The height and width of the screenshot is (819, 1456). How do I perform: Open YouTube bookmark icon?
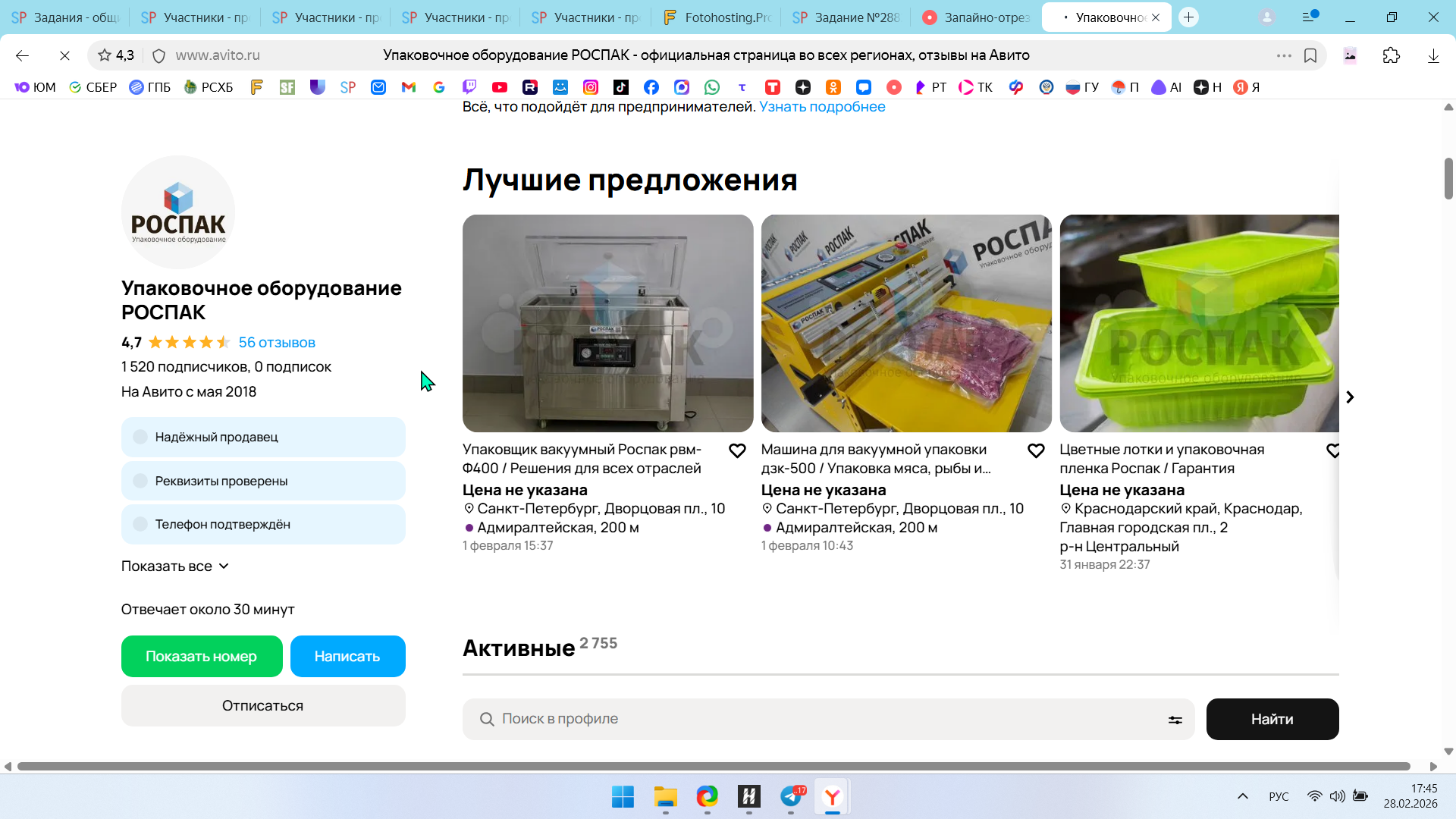(499, 87)
